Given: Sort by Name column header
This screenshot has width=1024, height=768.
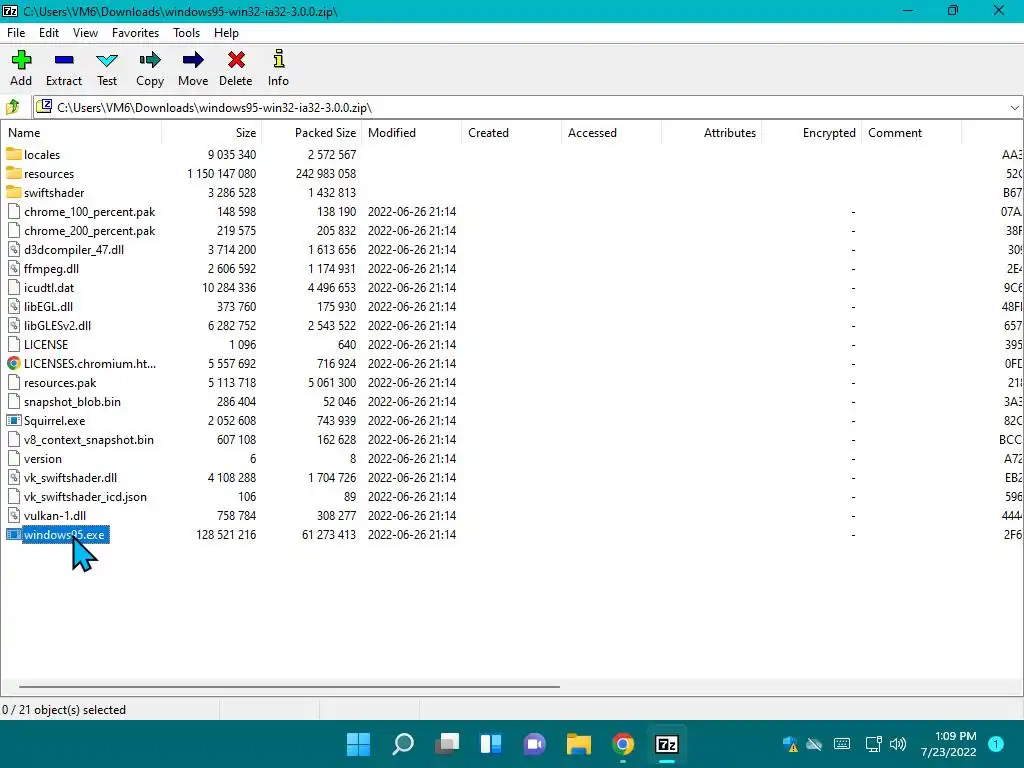Looking at the screenshot, I should (x=81, y=133).
